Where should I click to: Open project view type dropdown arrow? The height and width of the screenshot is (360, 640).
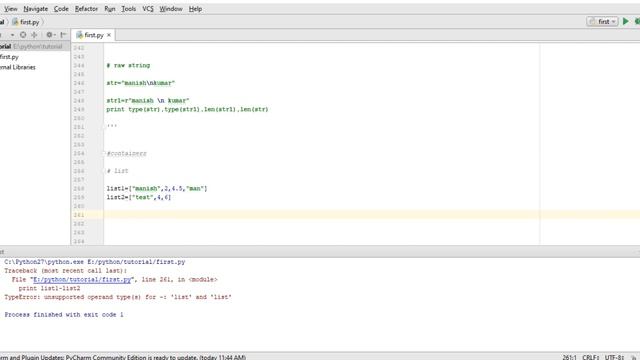click(13, 35)
